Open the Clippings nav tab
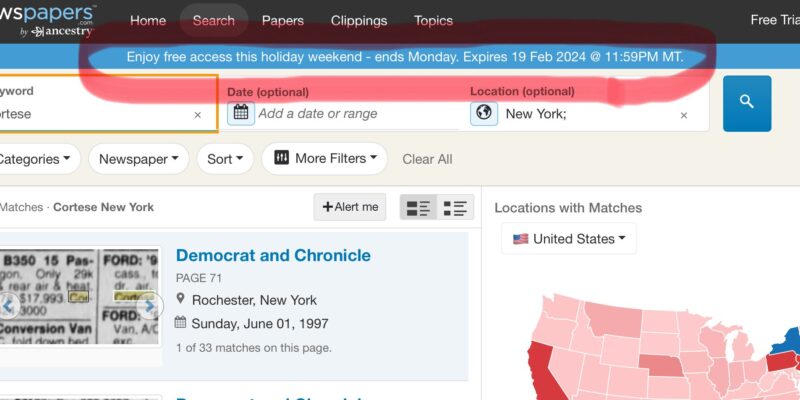The height and width of the screenshot is (400, 800). tap(358, 21)
